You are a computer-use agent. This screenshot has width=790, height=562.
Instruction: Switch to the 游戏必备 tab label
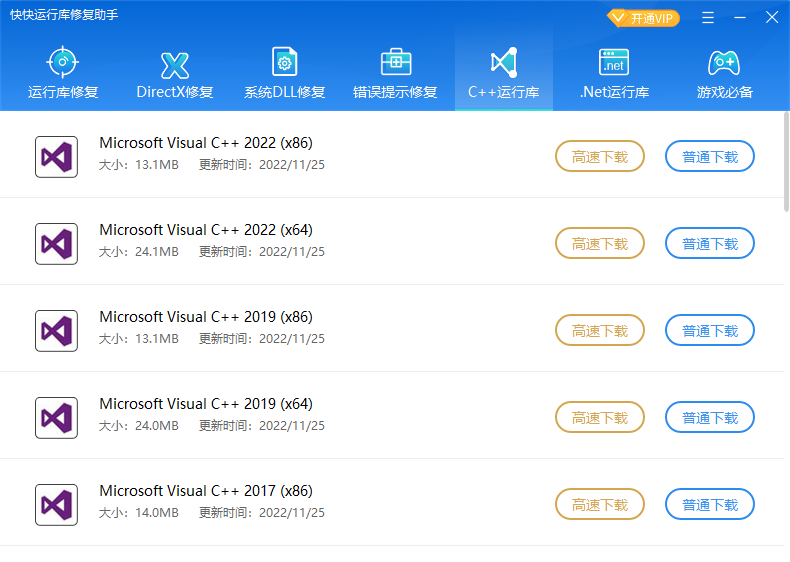tap(725, 92)
